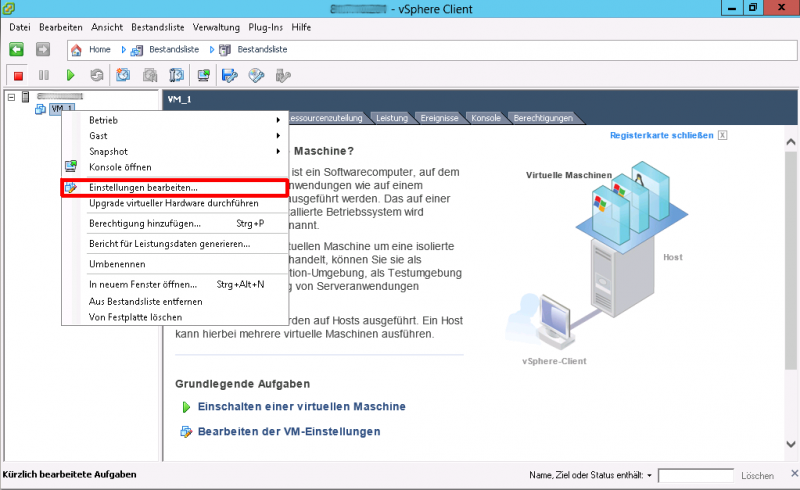Viewport: 800px width, 490px height.
Task: Click the Take Snapshot toolbar icon
Action: [123, 76]
